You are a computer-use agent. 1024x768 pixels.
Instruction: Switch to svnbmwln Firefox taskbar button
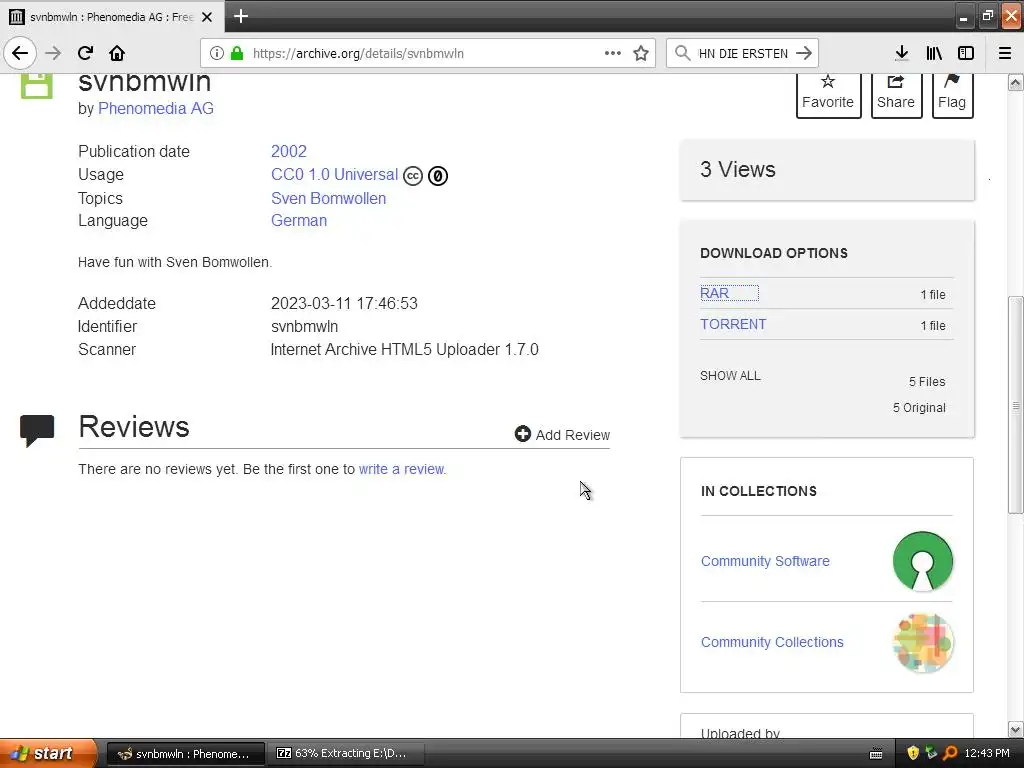(x=185, y=754)
